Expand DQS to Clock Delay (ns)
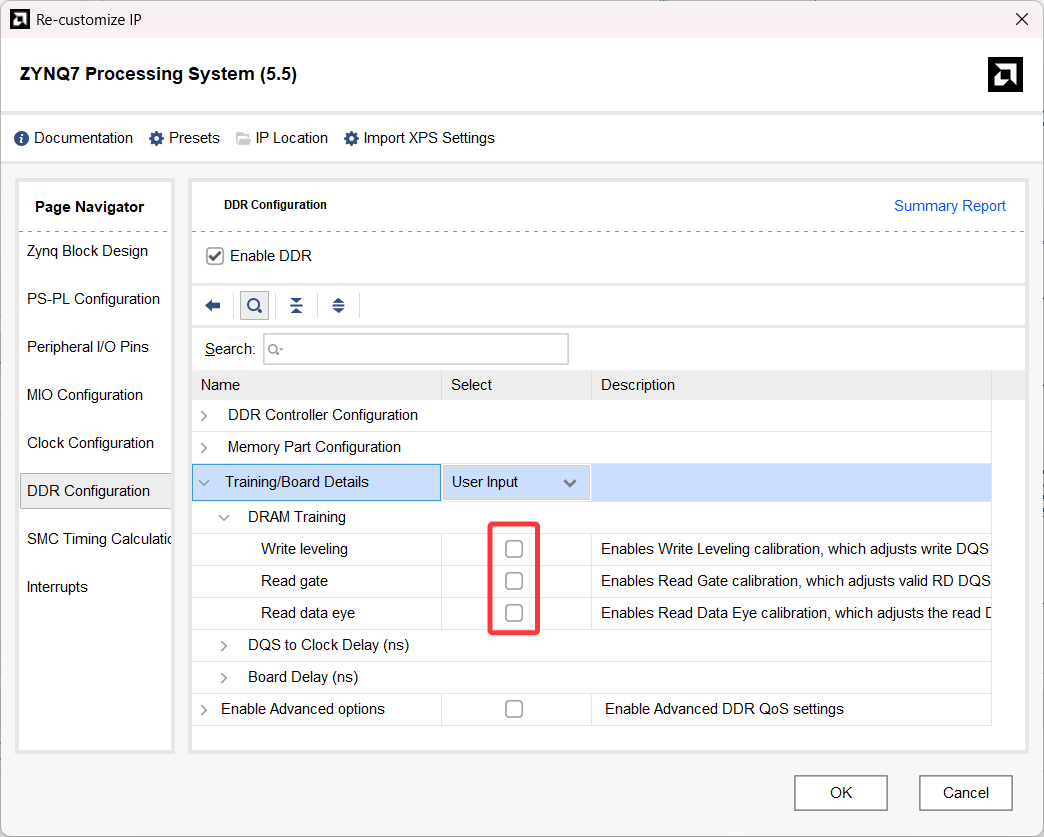Image resolution: width=1044 pixels, height=837 pixels. [224, 646]
